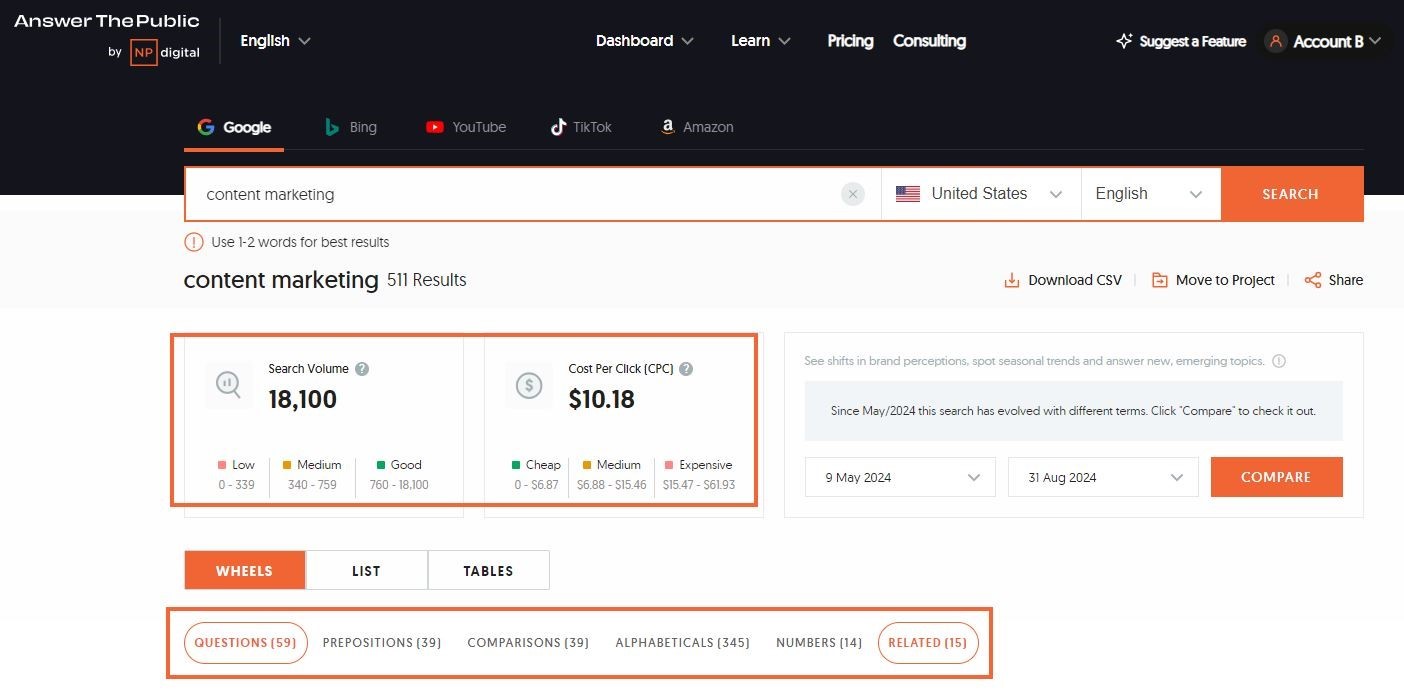
Task: Open the 31 Aug 2024 date dropdown
Action: coord(1103,477)
